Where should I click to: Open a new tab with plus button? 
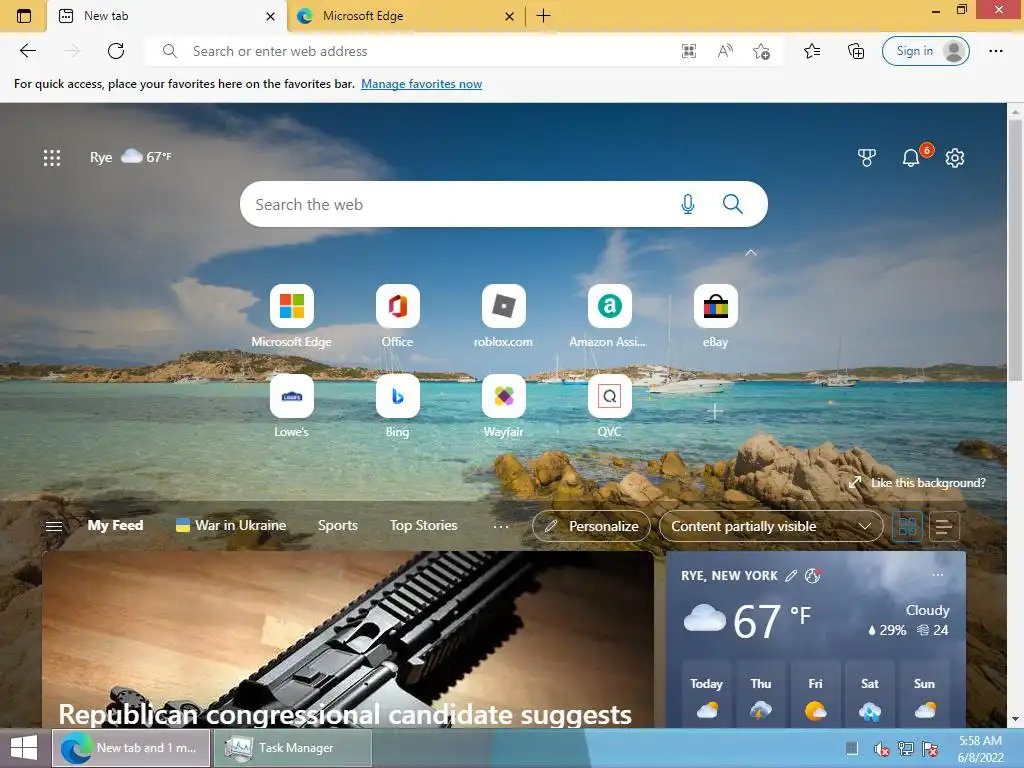pos(543,16)
